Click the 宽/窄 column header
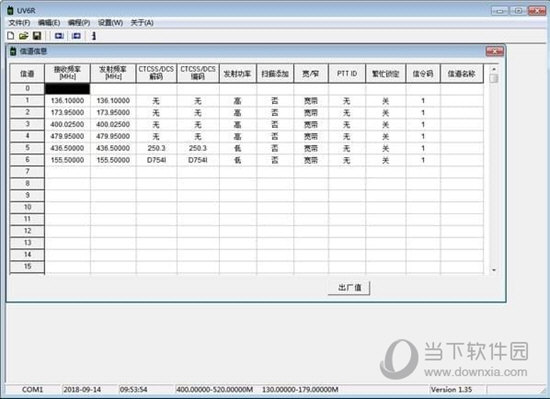This screenshot has width=550, height=399. pos(311,74)
